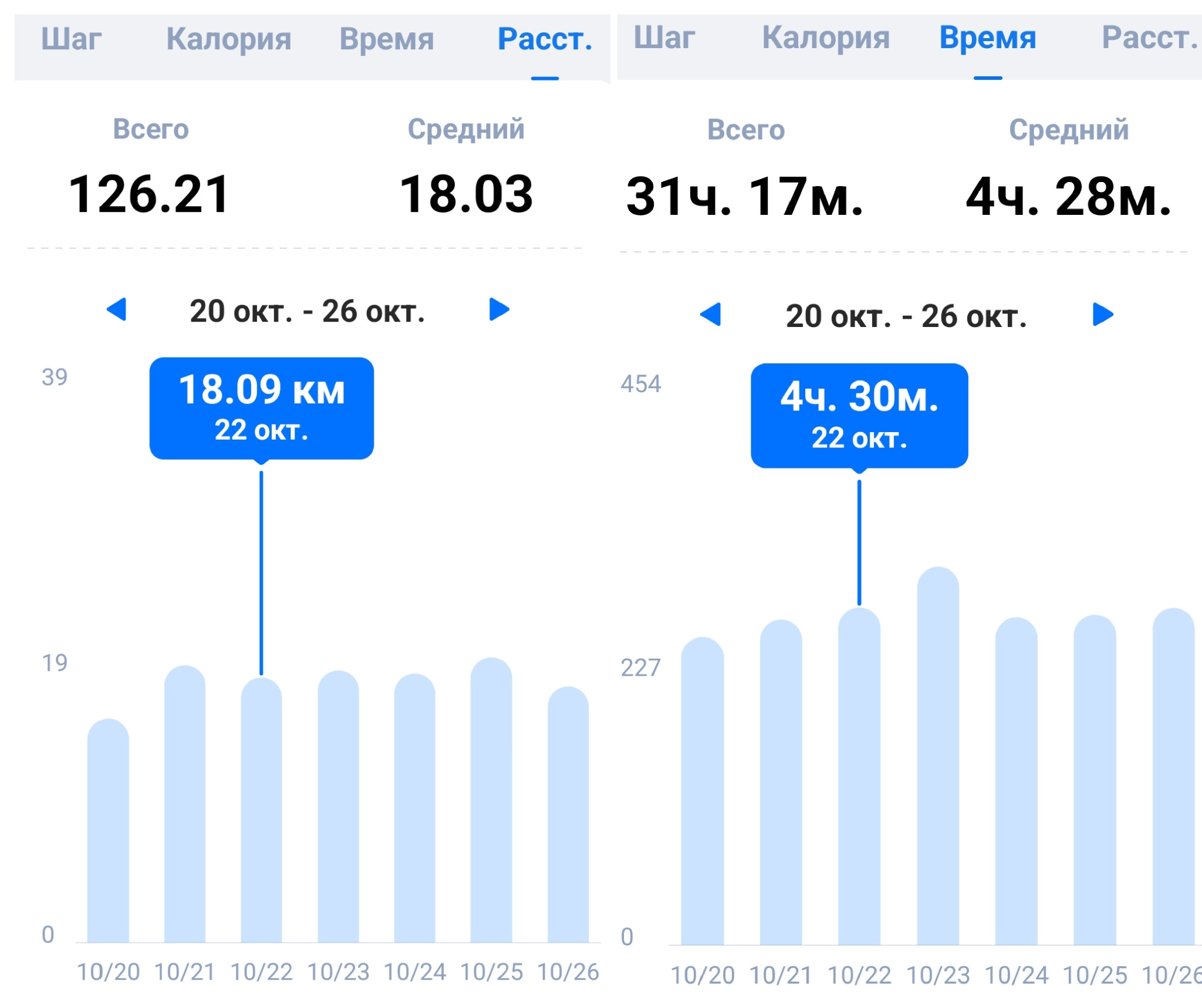This screenshot has height=1008, width=1202.
Task: Select active Расст. tab in left panel
Action: 545,39
